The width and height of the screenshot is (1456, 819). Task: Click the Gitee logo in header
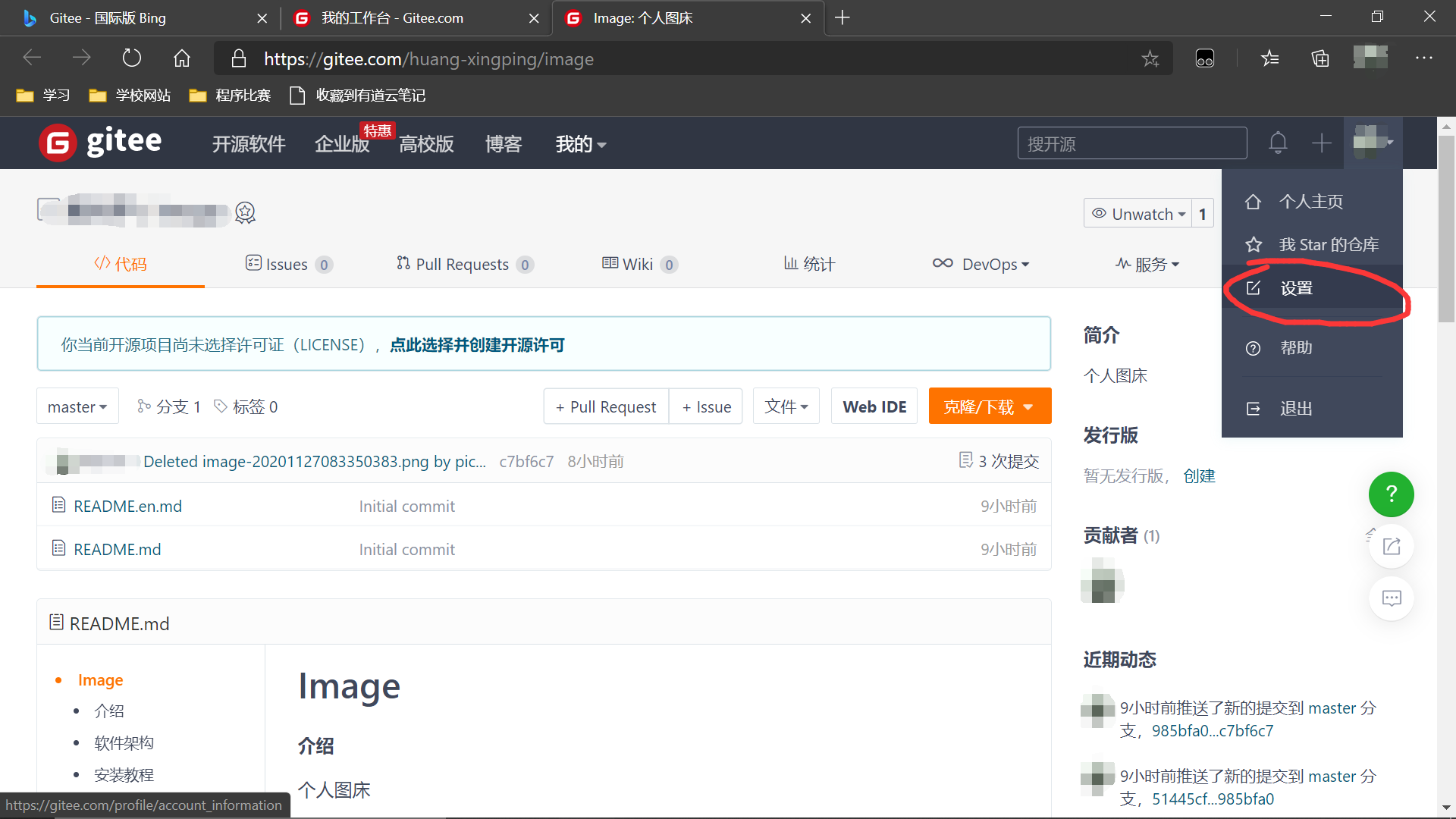(x=100, y=143)
